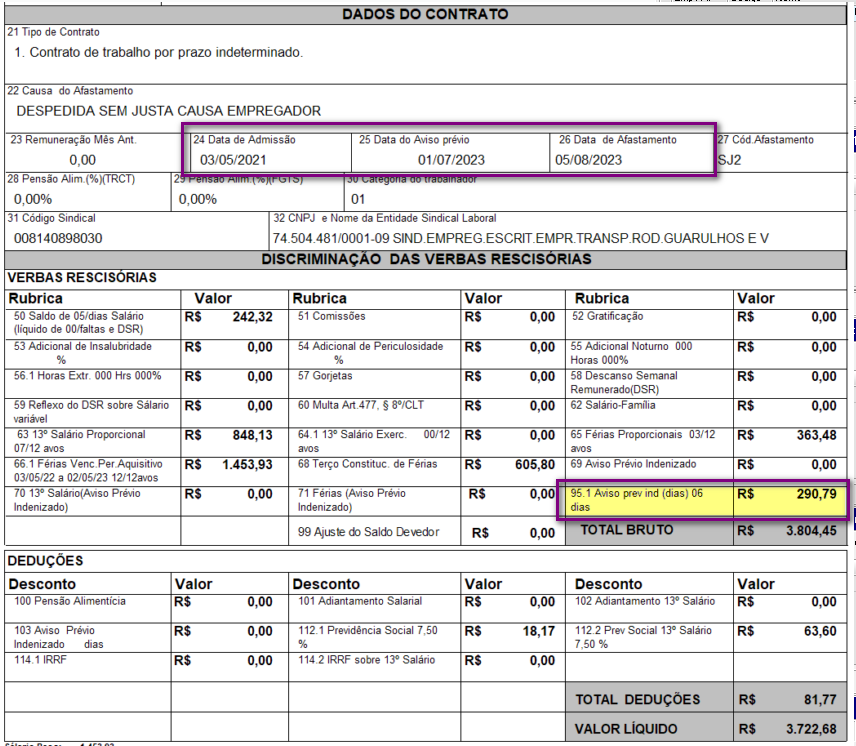
Task: Click the '59 Reflexo do DSR' rubric
Action: pyautogui.click(x=91, y=411)
